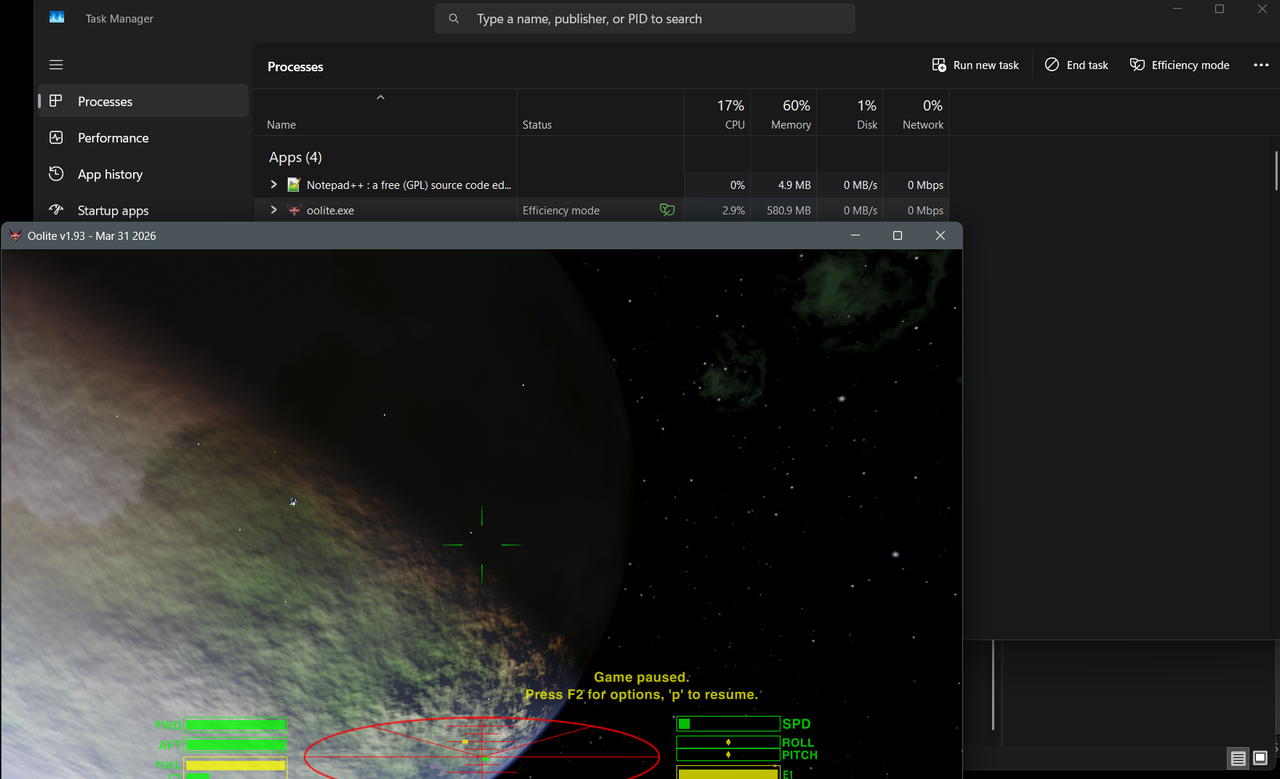Image resolution: width=1280 pixels, height=779 pixels.
Task: Sort by the Memory column header
Action: pos(784,113)
